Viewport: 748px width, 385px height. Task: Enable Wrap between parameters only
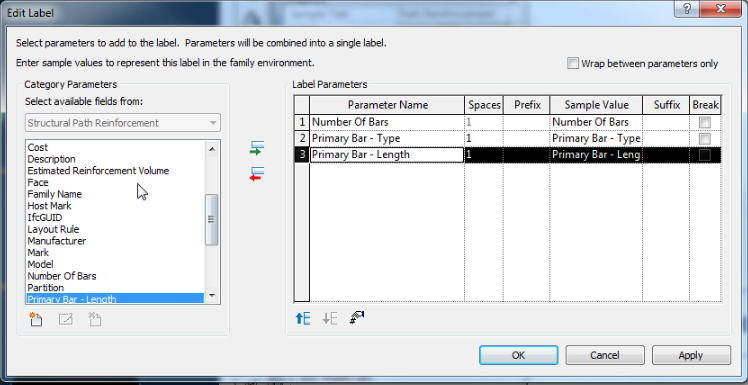coord(572,63)
